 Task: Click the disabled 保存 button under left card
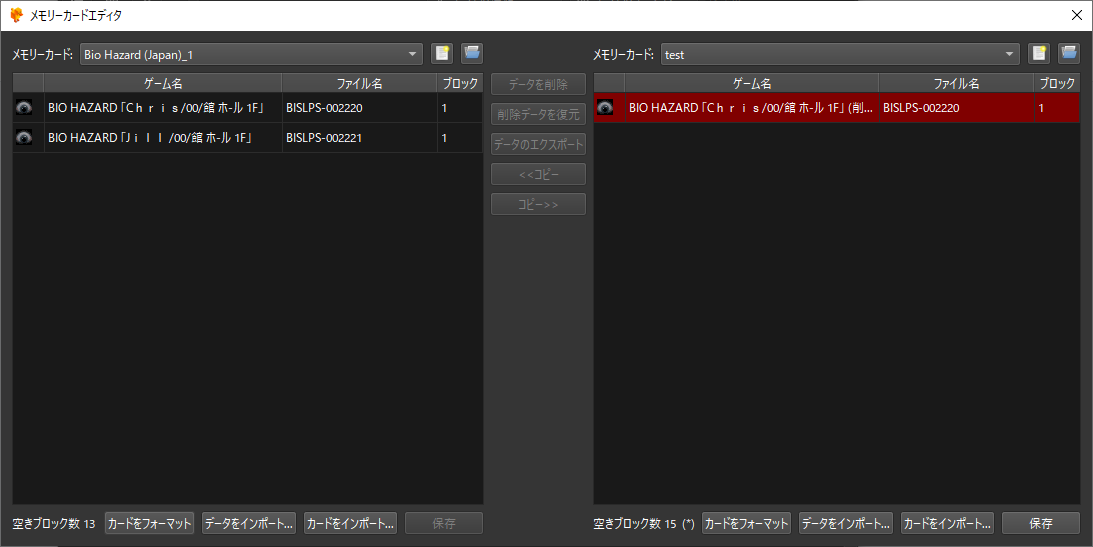click(444, 523)
